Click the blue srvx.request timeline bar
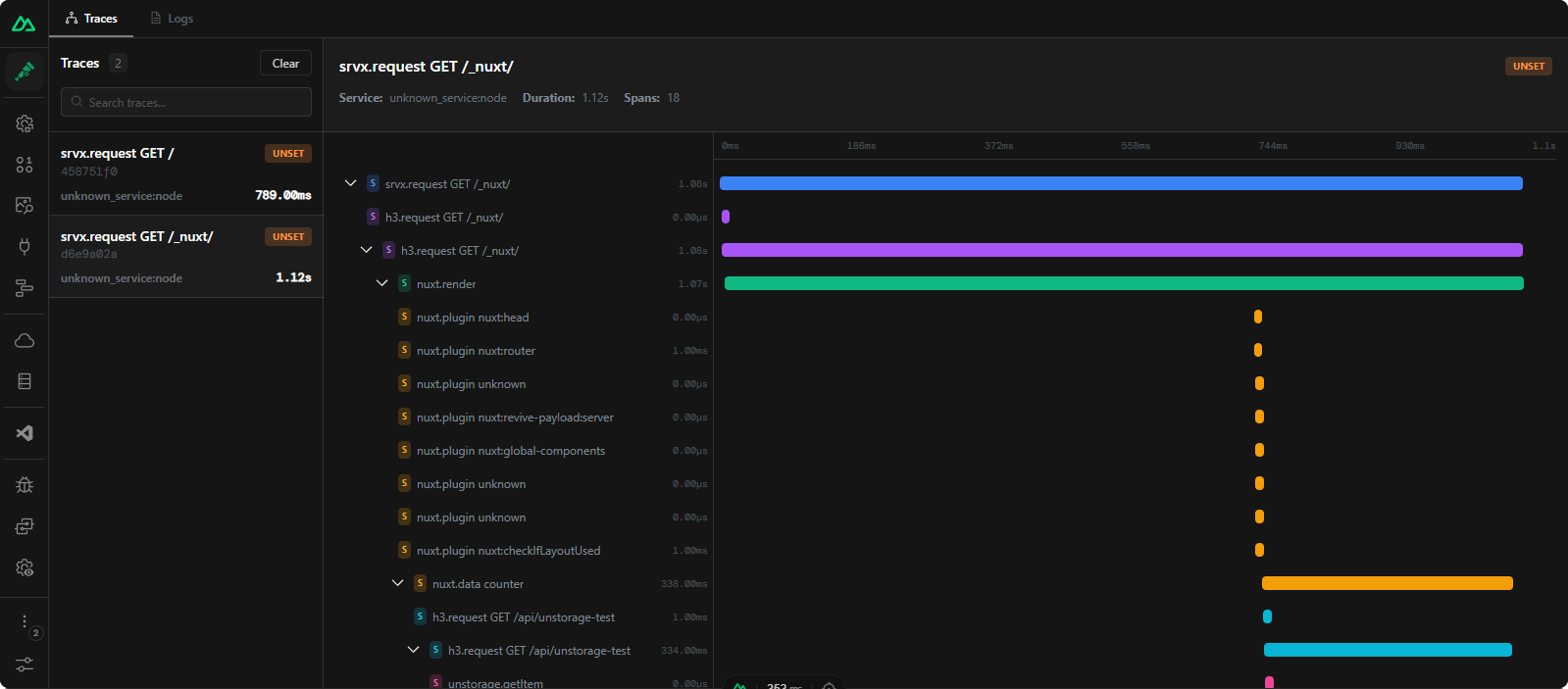 (x=1121, y=183)
